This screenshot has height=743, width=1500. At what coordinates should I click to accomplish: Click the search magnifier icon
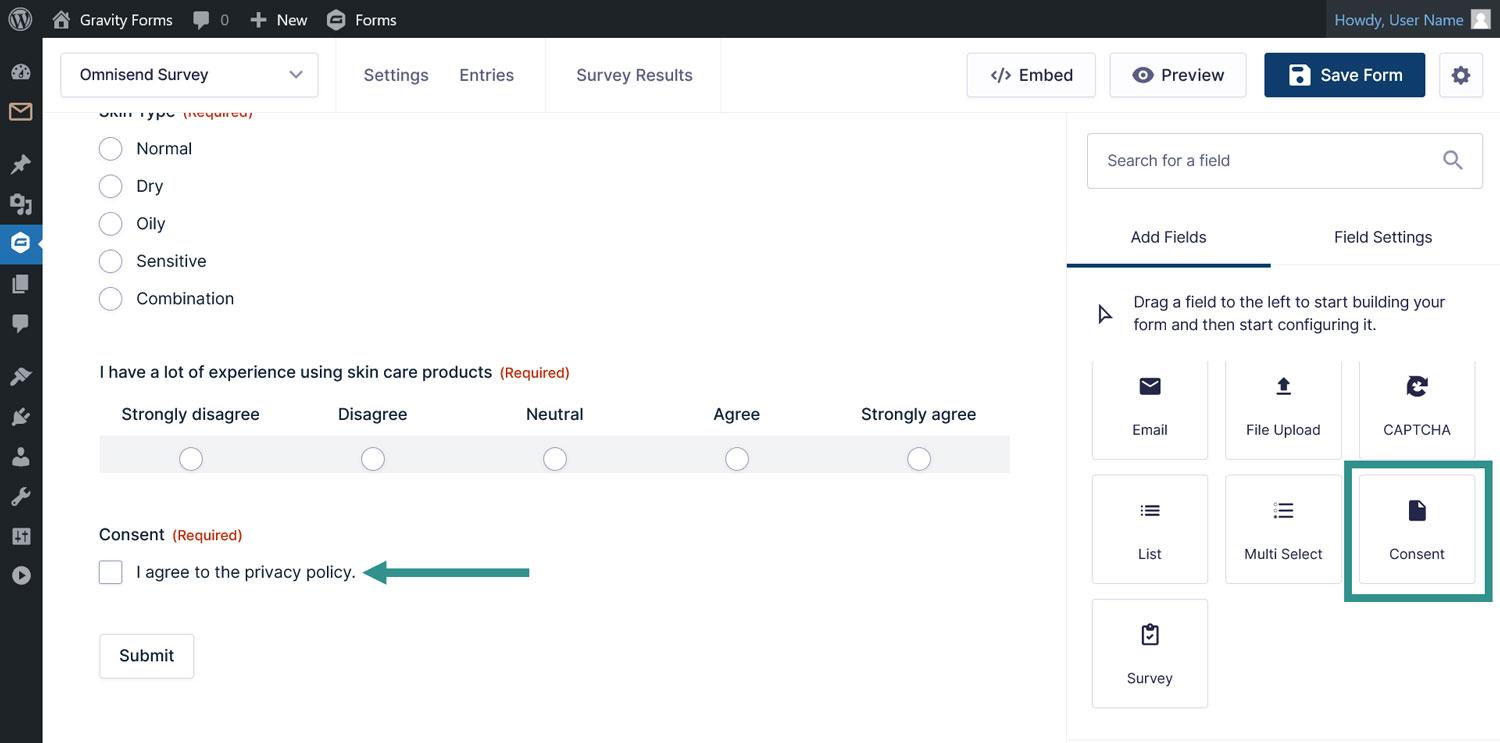point(1453,160)
